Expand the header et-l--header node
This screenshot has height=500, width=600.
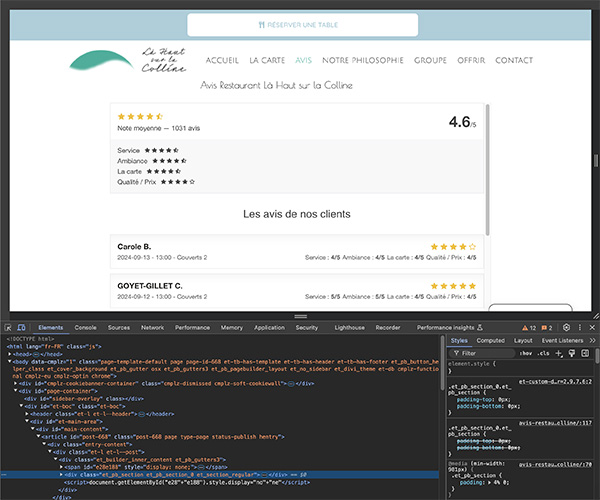coord(27,414)
